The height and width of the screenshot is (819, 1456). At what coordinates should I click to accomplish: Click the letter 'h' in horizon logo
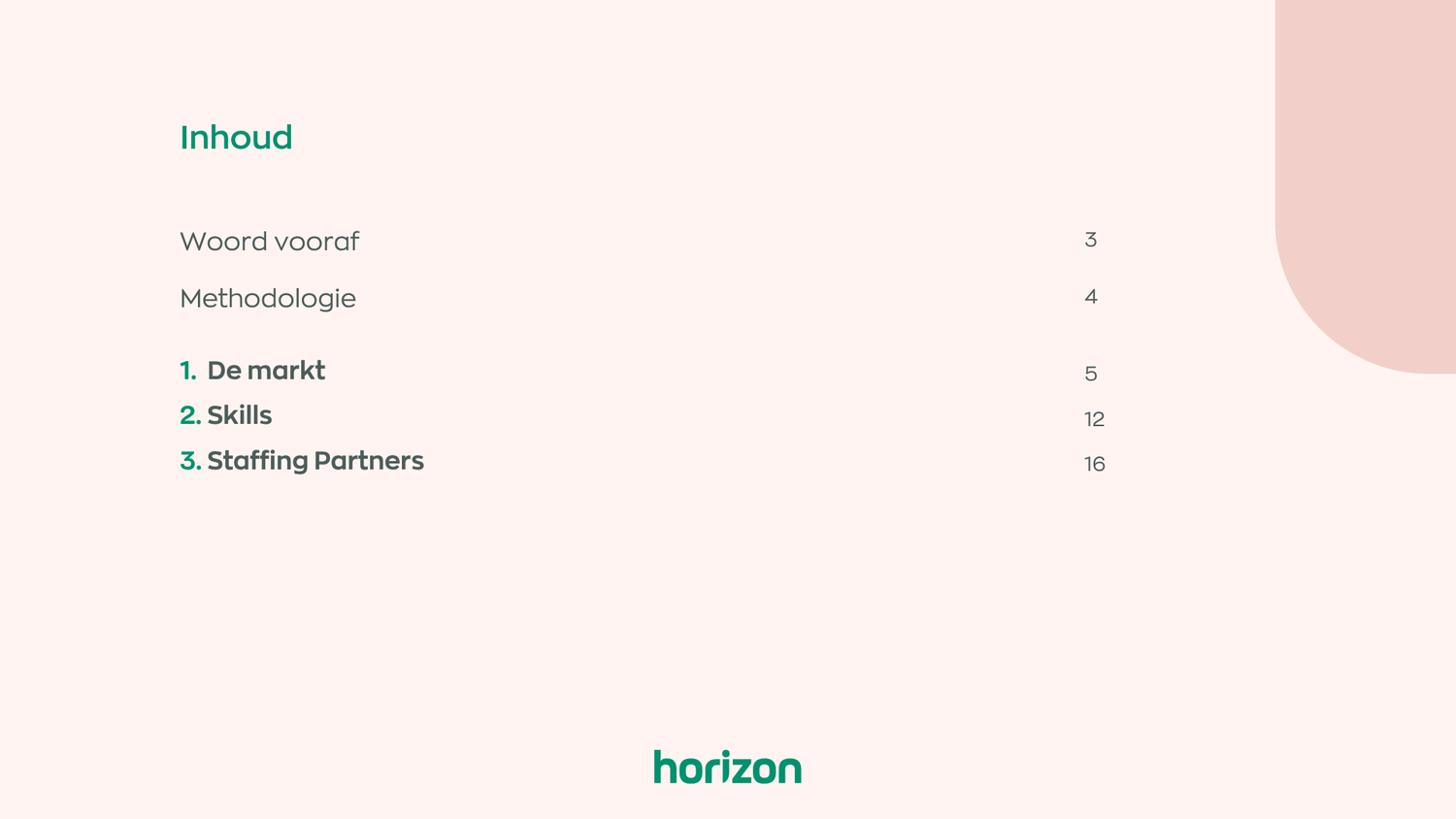[x=664, y=767]
